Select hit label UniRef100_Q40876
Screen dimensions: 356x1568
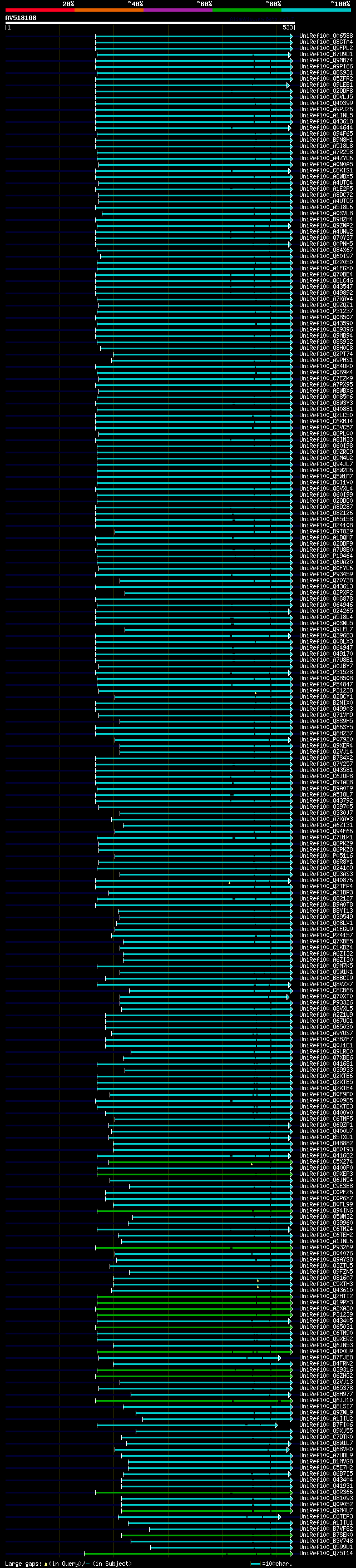[326, 880]
